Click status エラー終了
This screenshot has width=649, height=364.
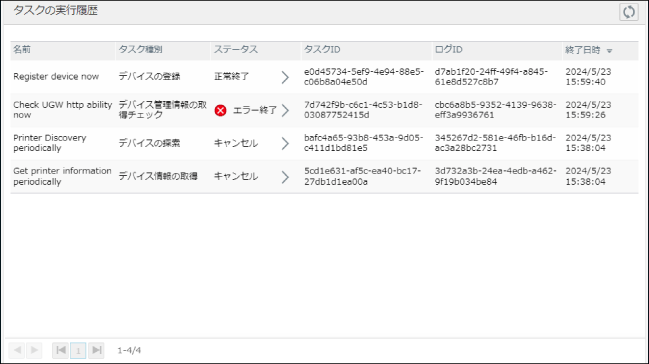pyautogui.click(x=255, y=110)
